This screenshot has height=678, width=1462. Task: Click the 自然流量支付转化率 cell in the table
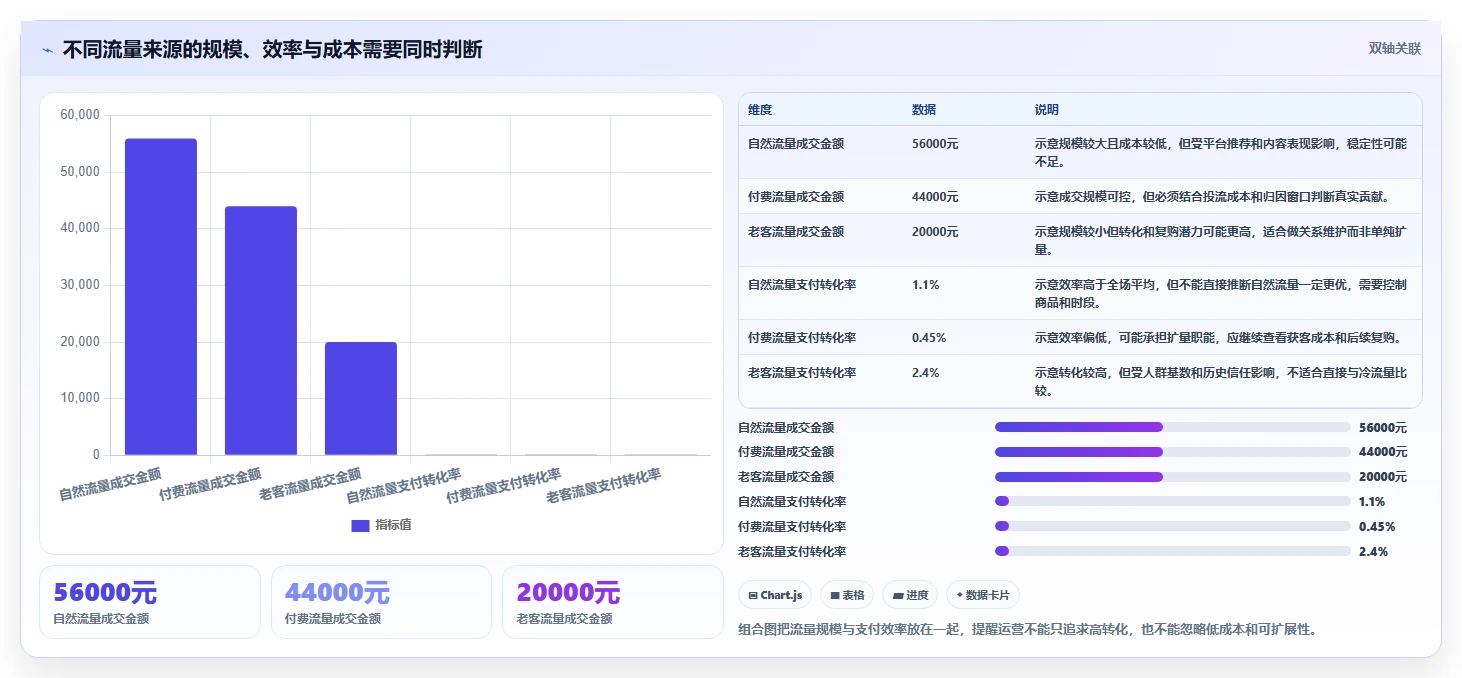[x=802, y=285]
